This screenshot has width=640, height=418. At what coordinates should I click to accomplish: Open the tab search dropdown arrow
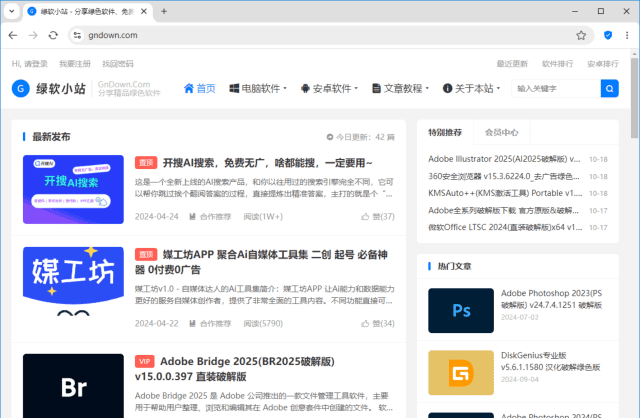[11, 11]
